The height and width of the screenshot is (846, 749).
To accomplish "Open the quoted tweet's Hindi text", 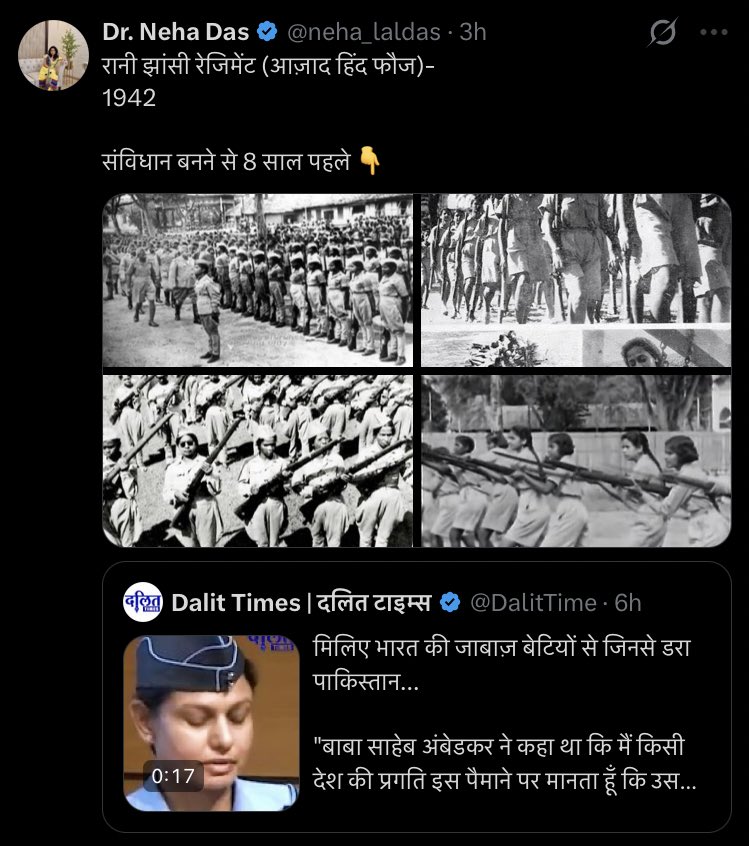I will point(504,713).
